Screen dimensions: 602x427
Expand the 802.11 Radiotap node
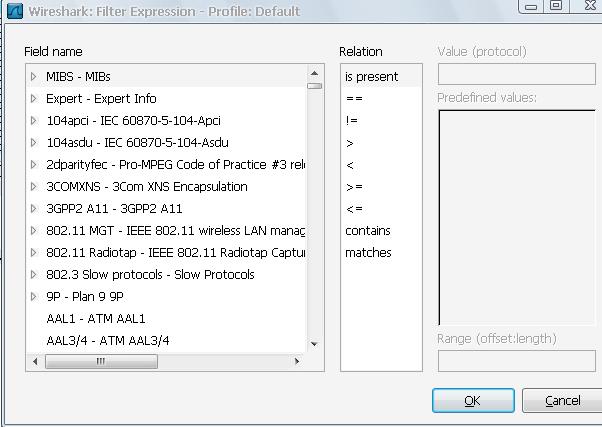(34, 252)
